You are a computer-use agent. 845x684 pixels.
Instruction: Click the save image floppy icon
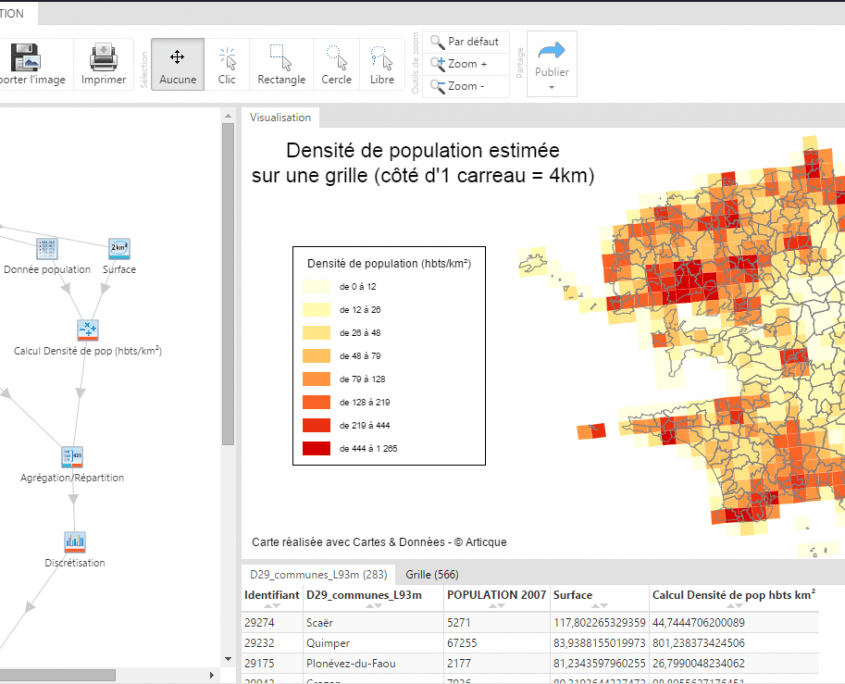(23, 58)
